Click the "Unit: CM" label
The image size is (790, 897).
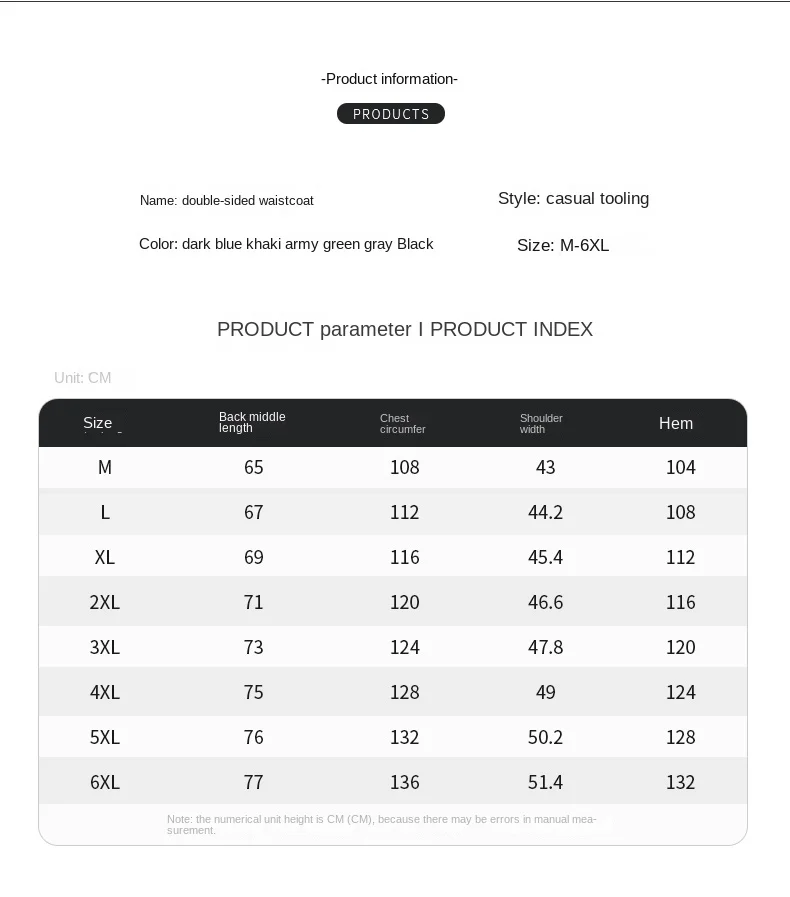point(83,377)
